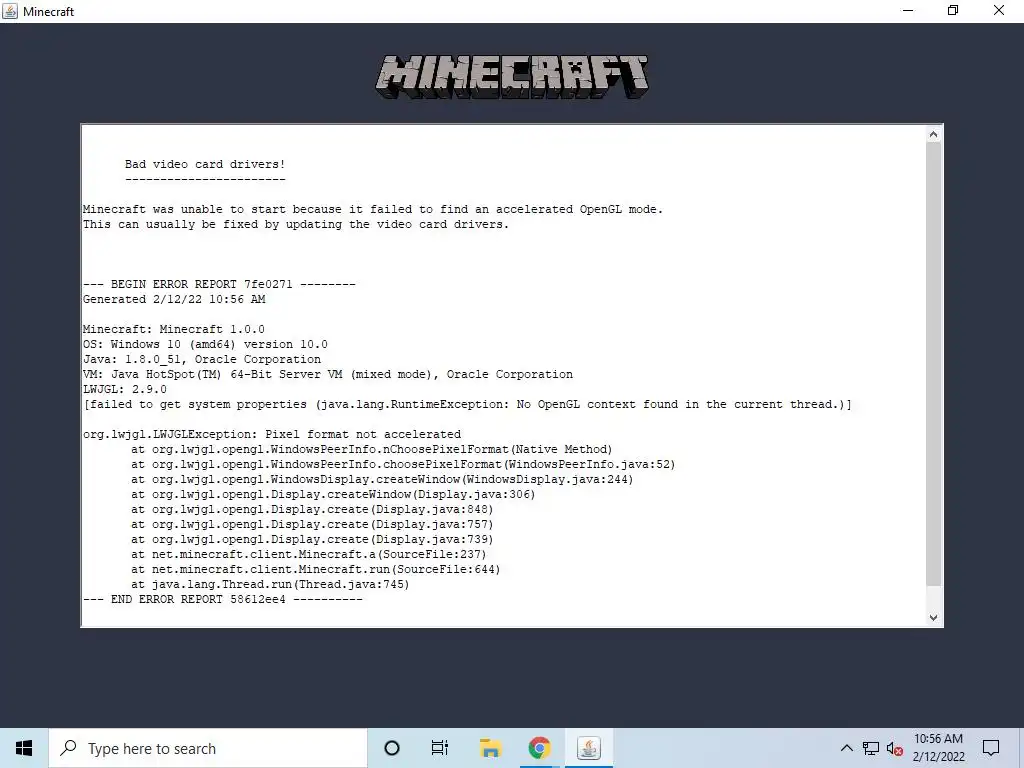Open the Windows Start menu
This screenshot has height=768, width=1024.
24,748
